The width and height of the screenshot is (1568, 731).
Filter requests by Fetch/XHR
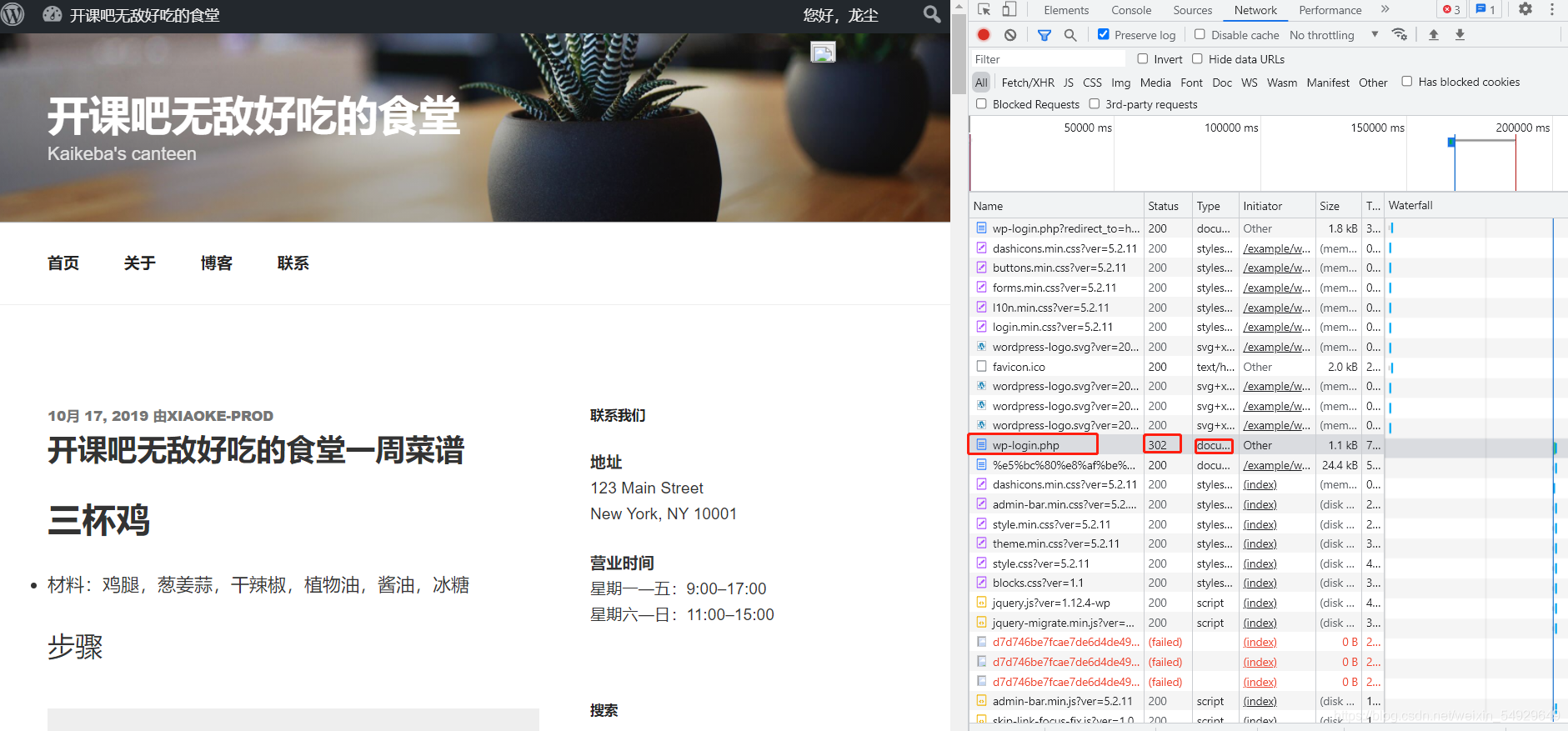point(1028,82)
